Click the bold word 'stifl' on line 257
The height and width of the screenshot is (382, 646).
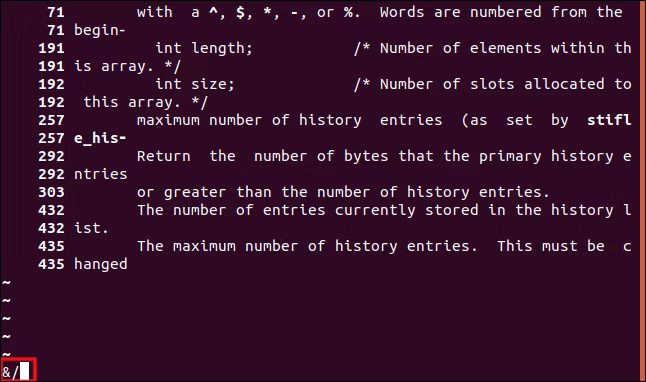(x=609, y=120)
